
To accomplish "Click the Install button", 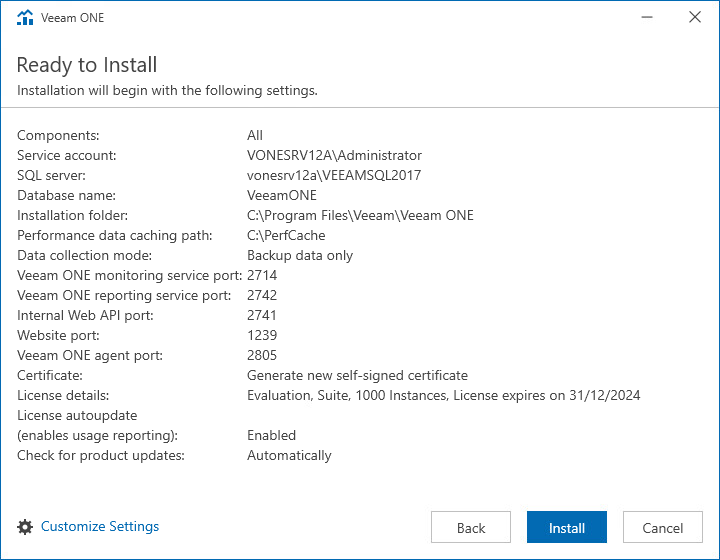I will click(x=567, y=527).
